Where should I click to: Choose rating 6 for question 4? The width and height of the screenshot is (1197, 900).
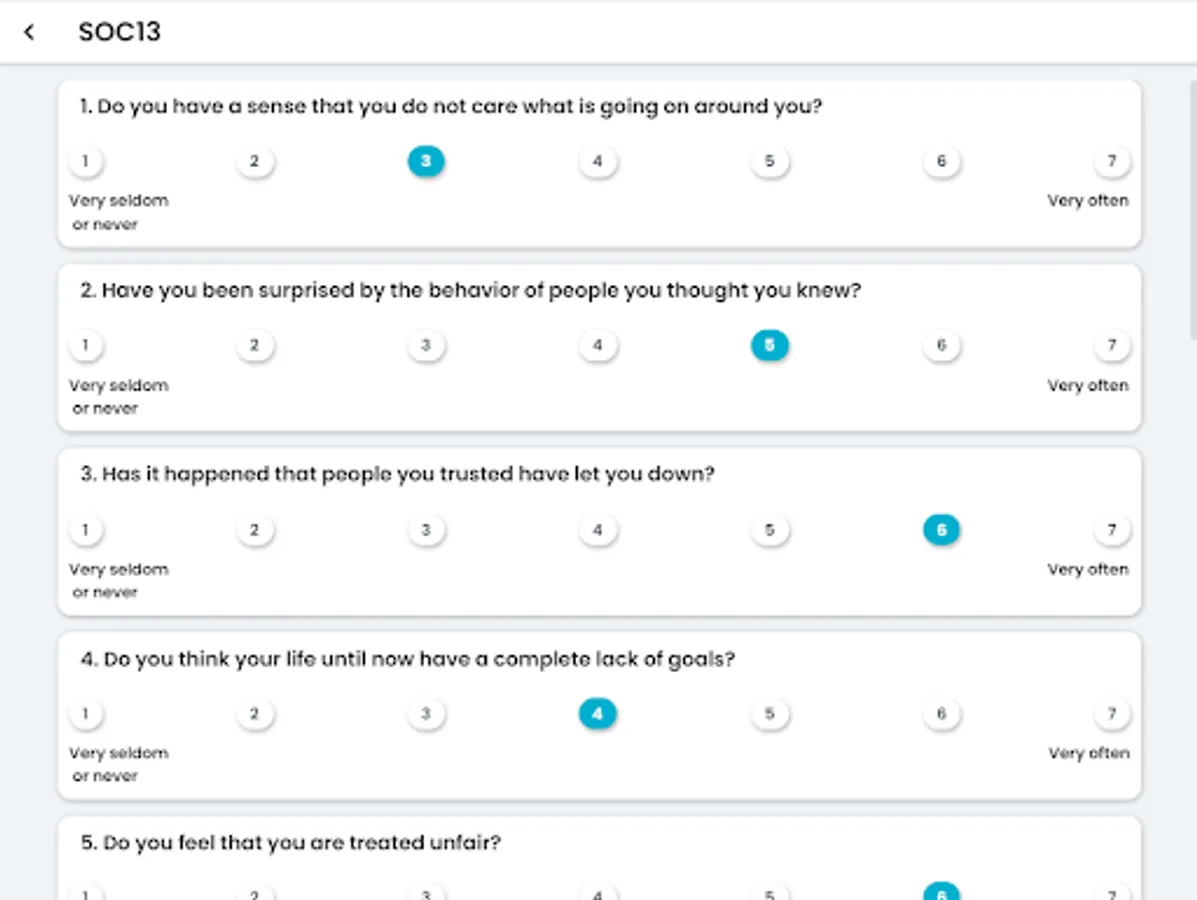pos(941,714)
